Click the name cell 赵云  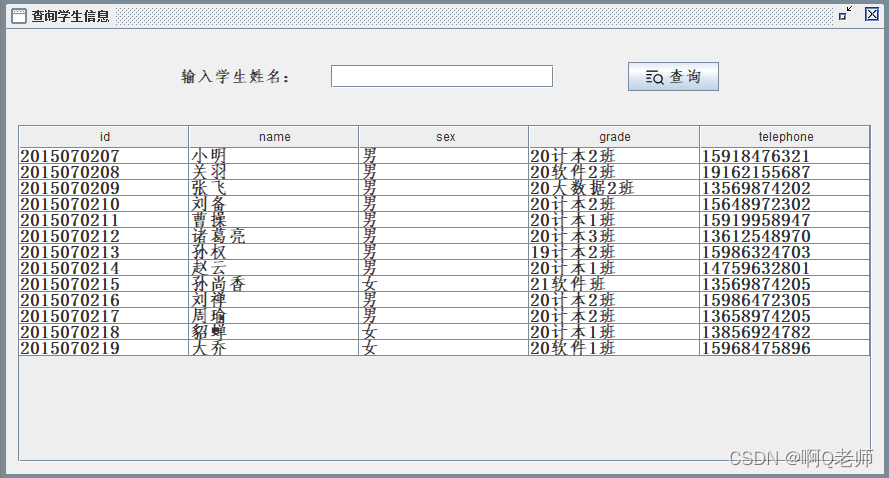[x=274, y=268]
